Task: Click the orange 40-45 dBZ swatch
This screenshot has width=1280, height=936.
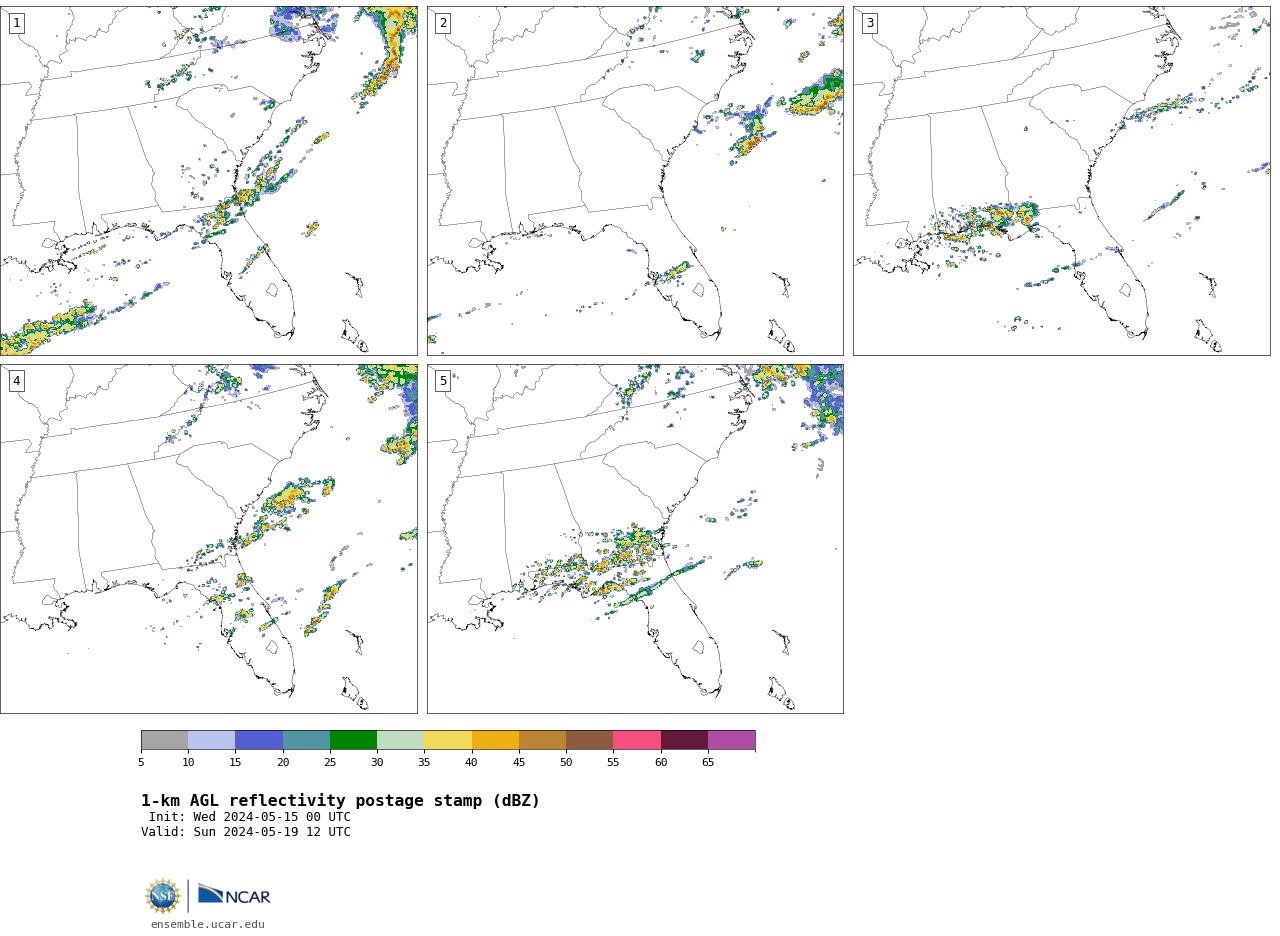Action: click(x=495, y=740)
